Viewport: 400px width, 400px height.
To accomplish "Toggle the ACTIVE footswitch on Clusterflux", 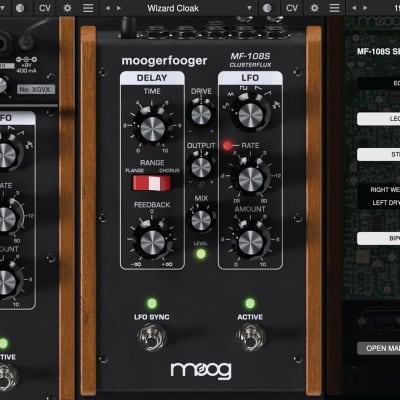I will pos(252,337).
